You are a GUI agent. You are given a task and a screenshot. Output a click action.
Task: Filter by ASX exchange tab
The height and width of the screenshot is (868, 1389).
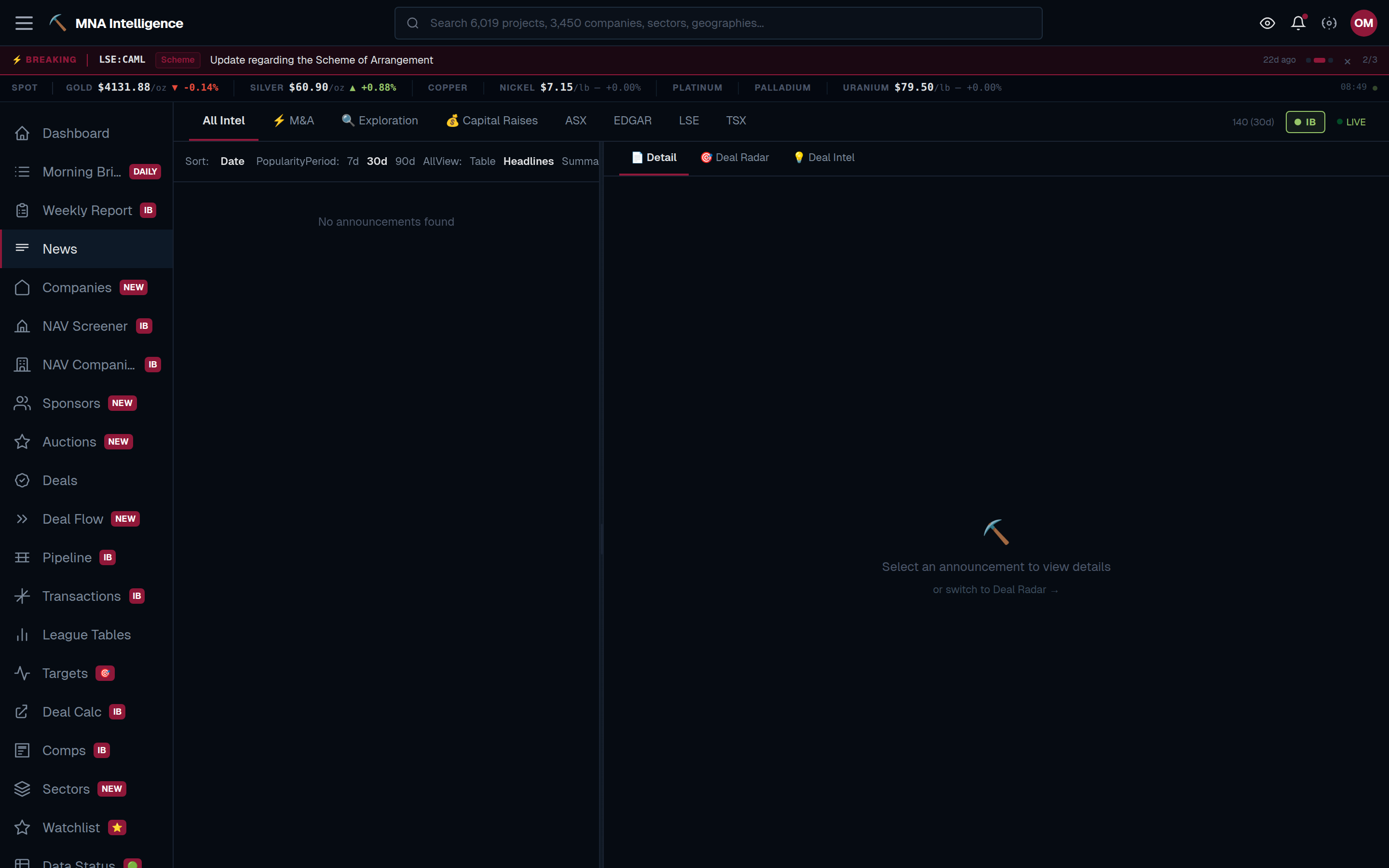[576, 121]
